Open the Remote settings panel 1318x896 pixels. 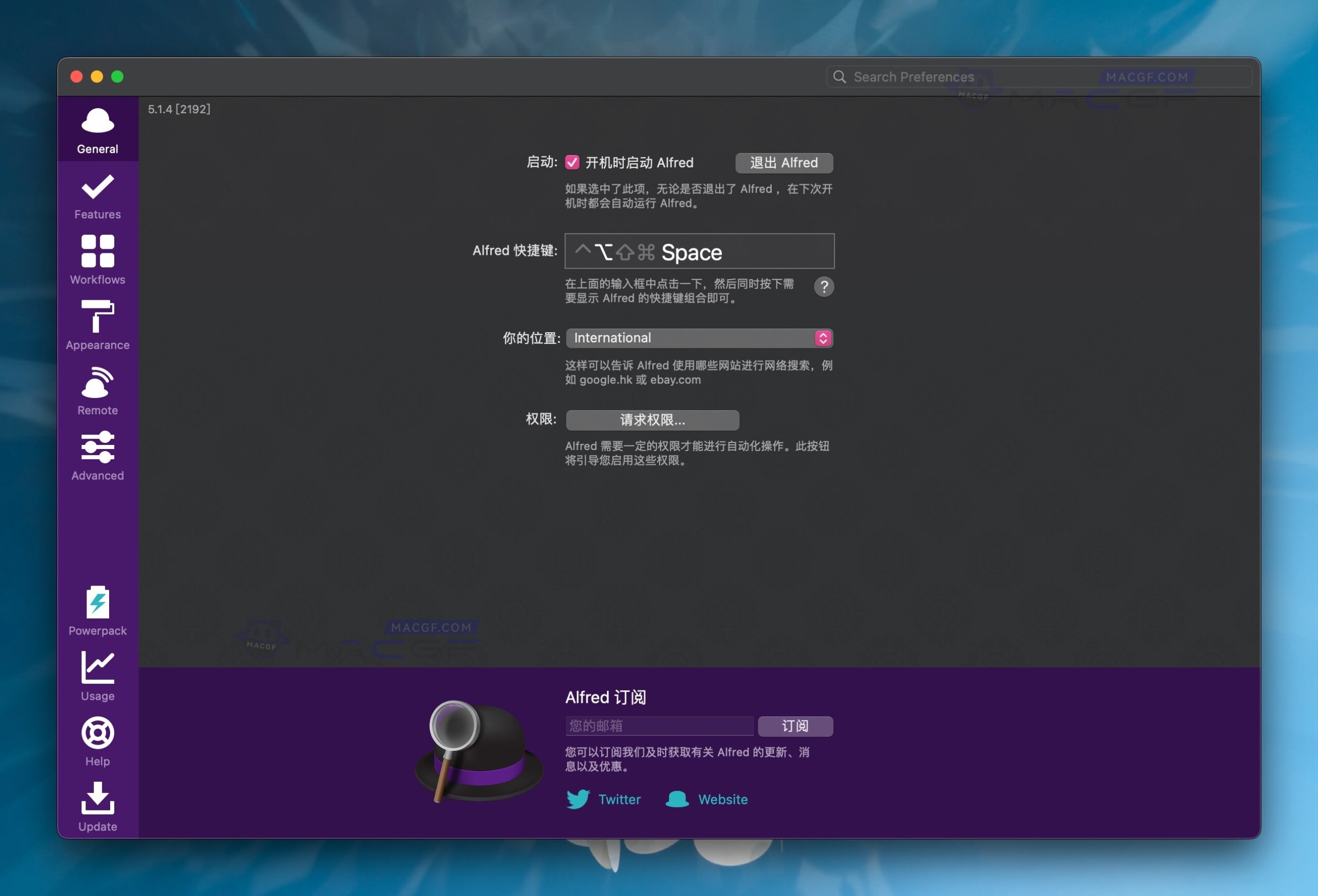click(x=97, y=391)
